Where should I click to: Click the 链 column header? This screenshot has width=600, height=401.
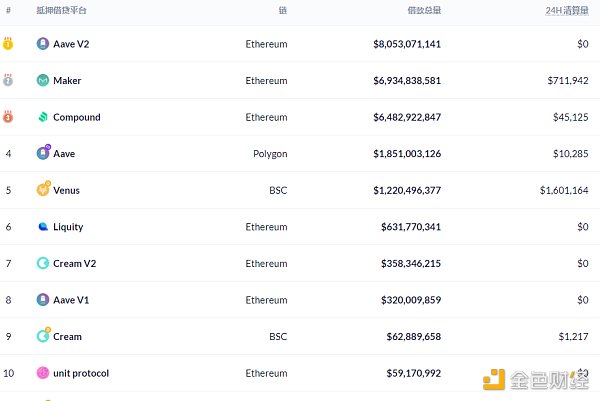pos(283,10)
